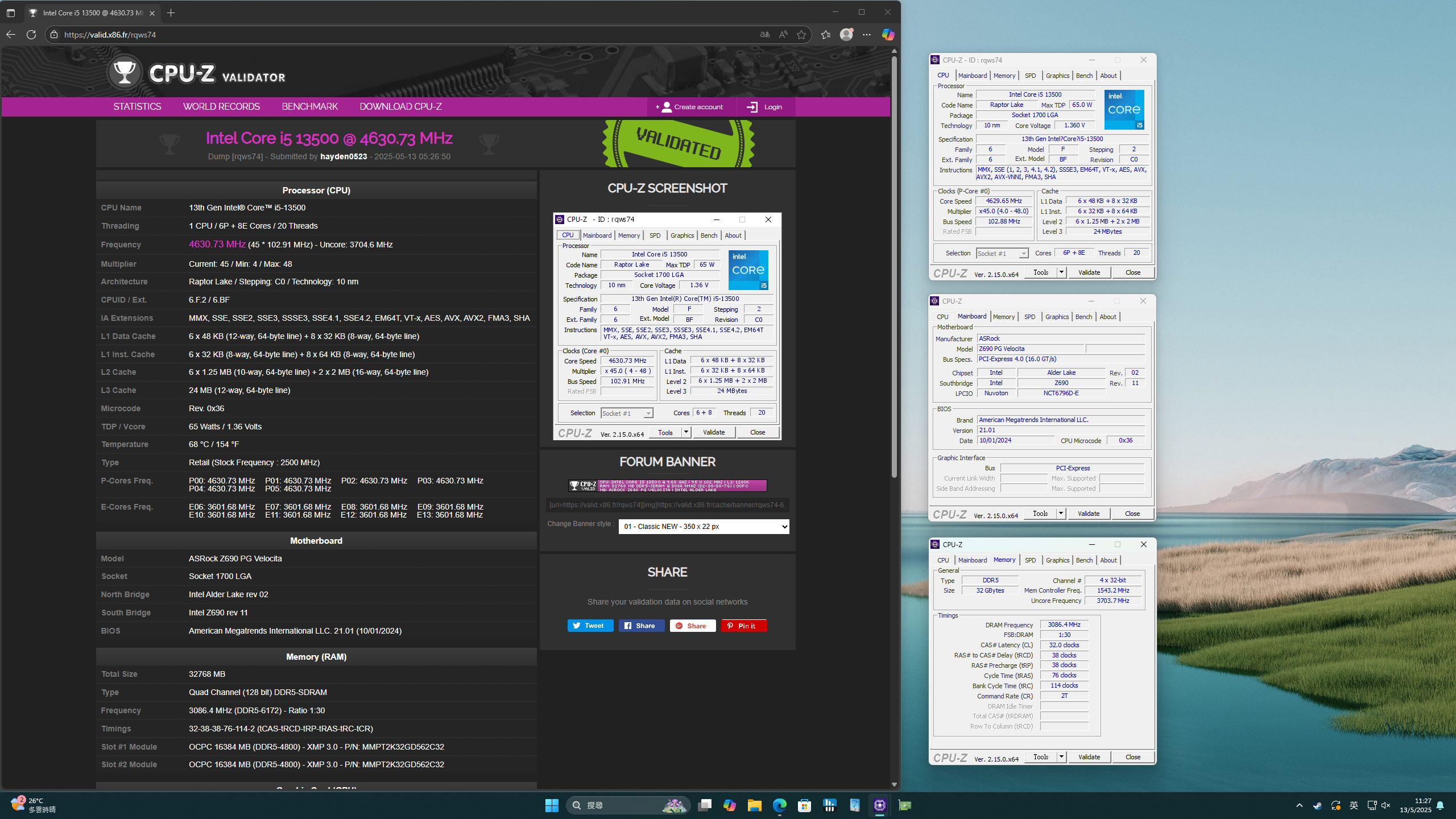Open the clock showing 11:27

[x=1415, y=805]
